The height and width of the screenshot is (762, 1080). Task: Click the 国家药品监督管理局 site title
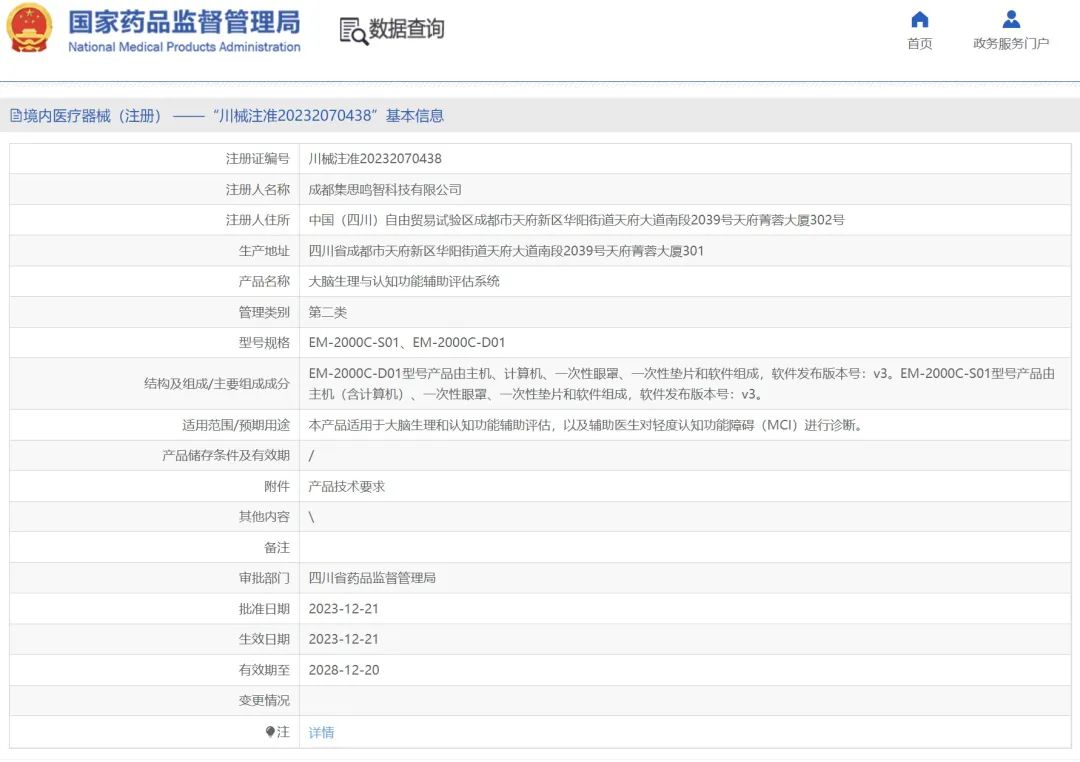(184, 22)
